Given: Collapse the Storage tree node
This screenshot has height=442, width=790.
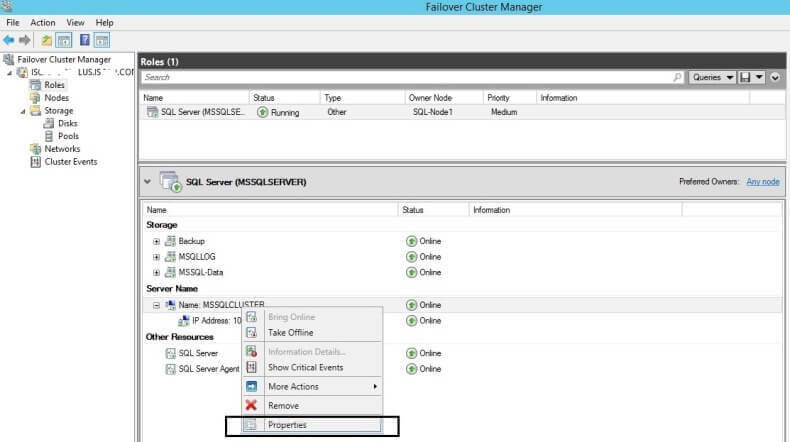Looking at the screenshot, I should 23,111.
